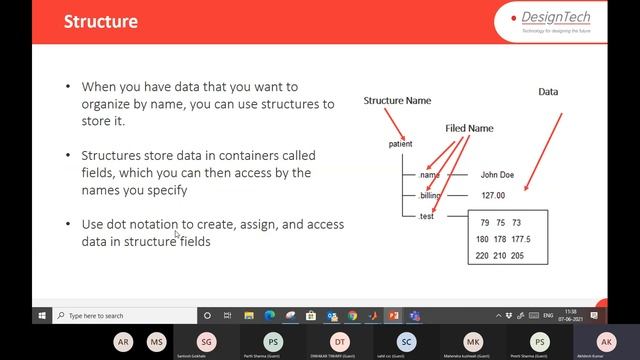Open the taskbar clock and date

click(571, 316)
